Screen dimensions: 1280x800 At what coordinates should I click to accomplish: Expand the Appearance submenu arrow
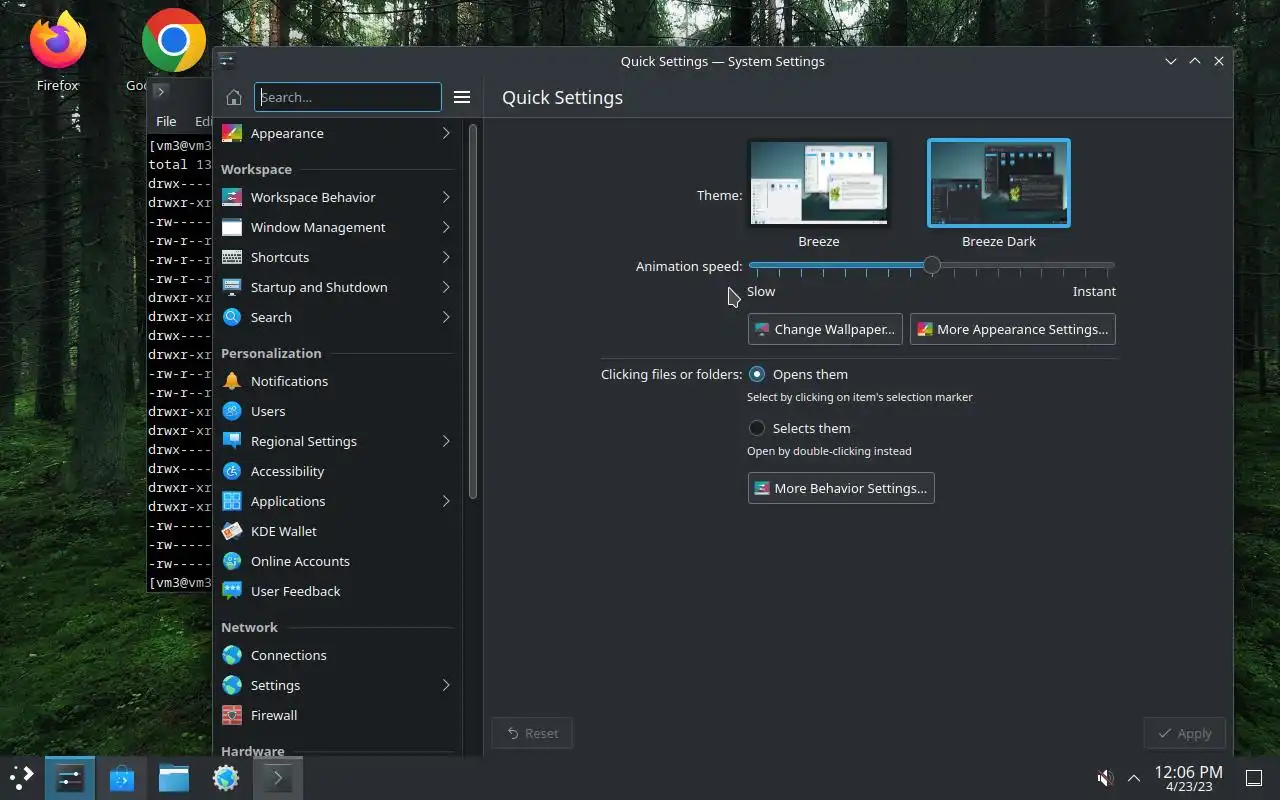(446, 133)
